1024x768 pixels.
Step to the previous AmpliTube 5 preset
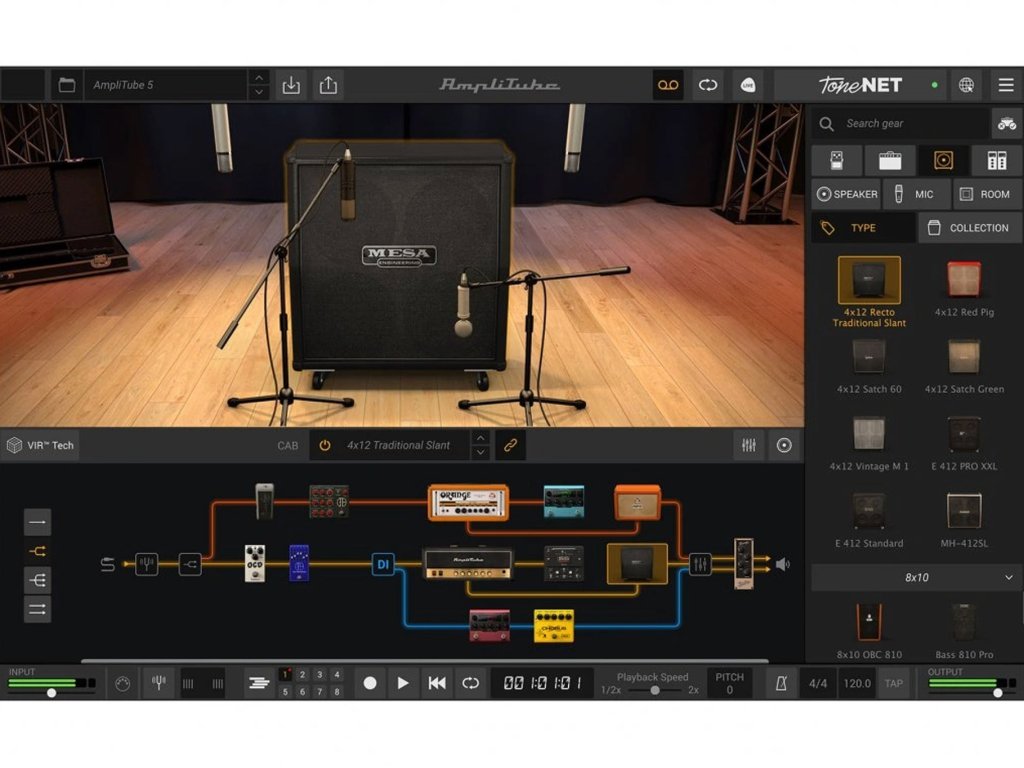pos(259,77)
